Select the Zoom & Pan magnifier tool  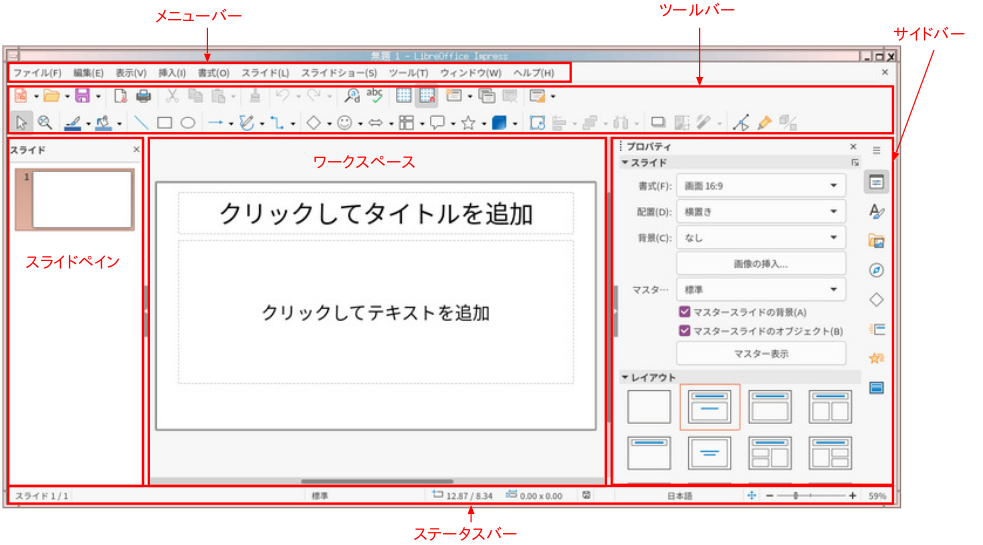45,122
